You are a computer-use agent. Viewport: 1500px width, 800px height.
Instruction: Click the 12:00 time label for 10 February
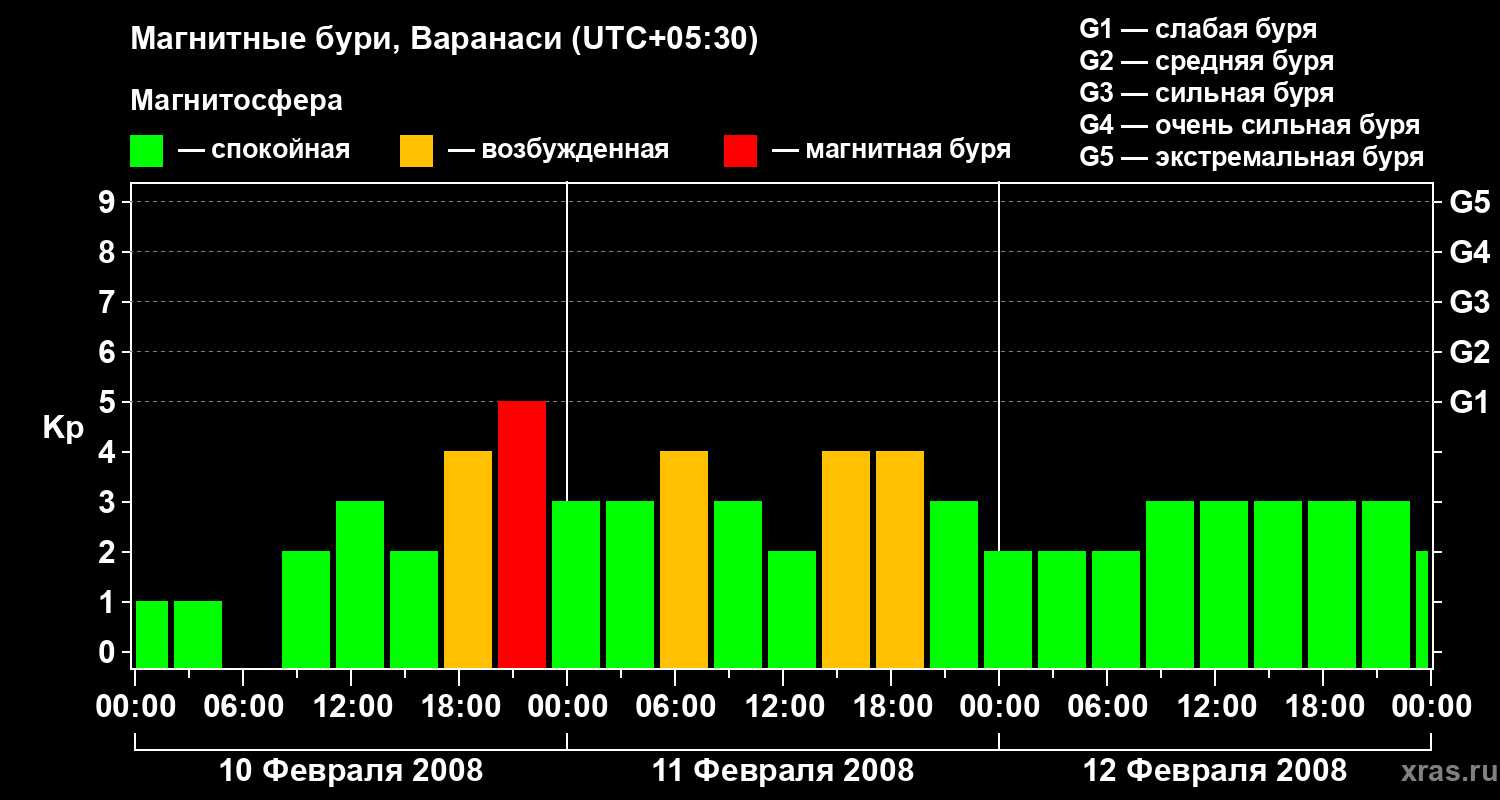click(351, 707)
